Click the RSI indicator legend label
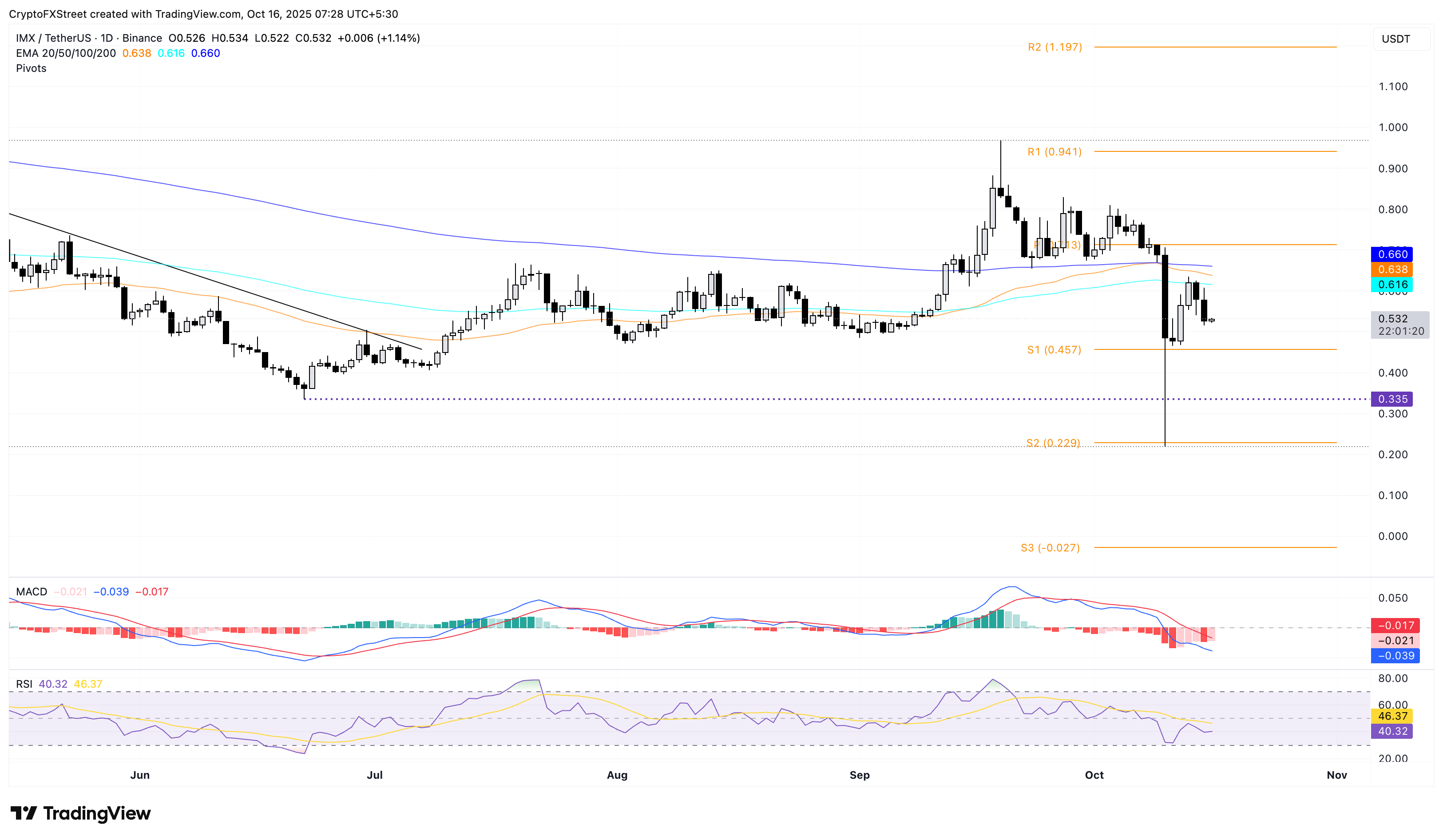This screenshot has width=1443, height=840. click(x=24, y=684)
